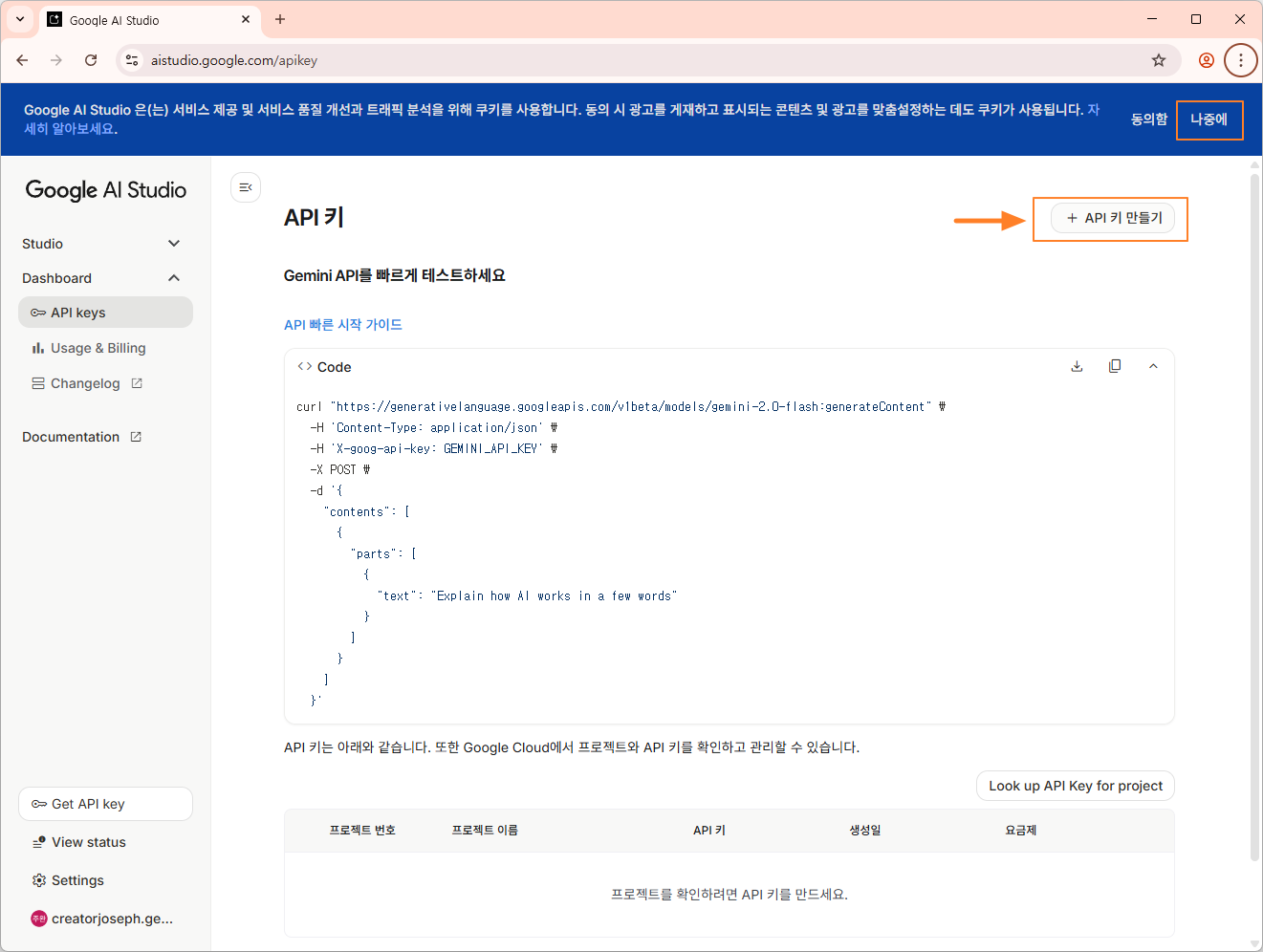Click the curl command line in the code

(x=621, y=407)
